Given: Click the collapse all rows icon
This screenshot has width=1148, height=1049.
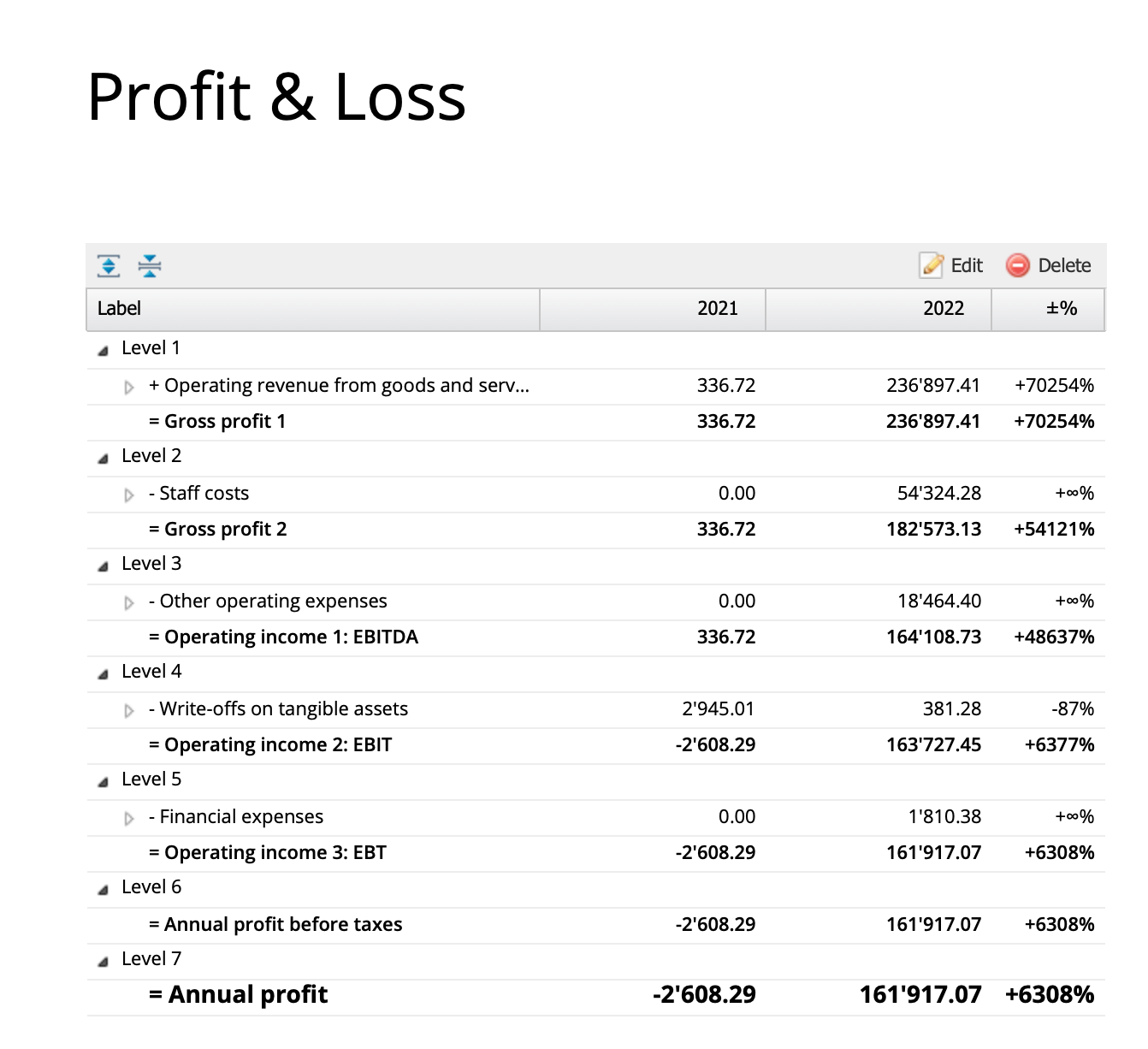Looking at the screenshot, I should [x=150, y=265].
